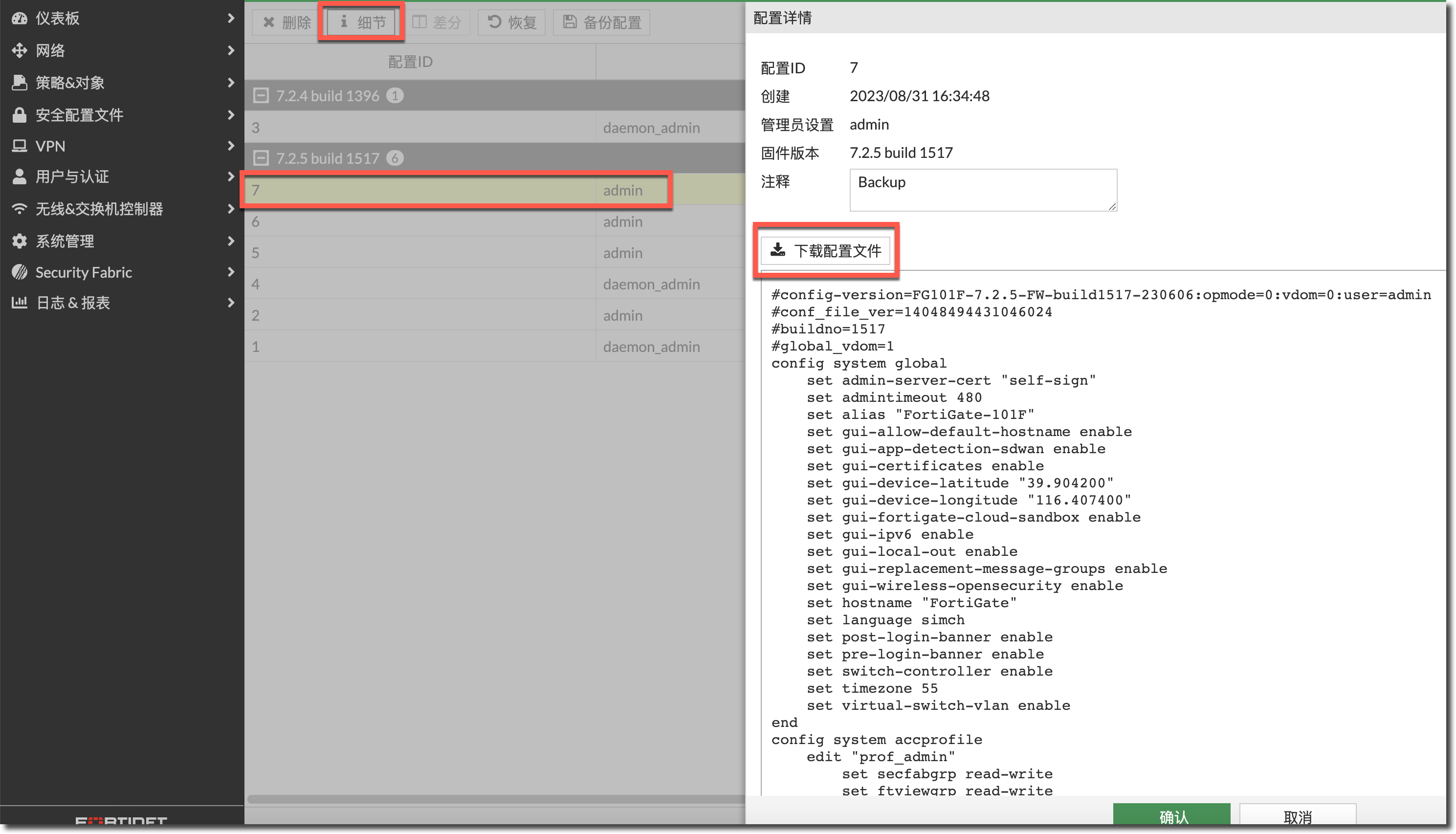Expand the Policy & Objects menu arrow
Screen dimensions: 1456x834
pyautogui.click(x=231, y=83)
